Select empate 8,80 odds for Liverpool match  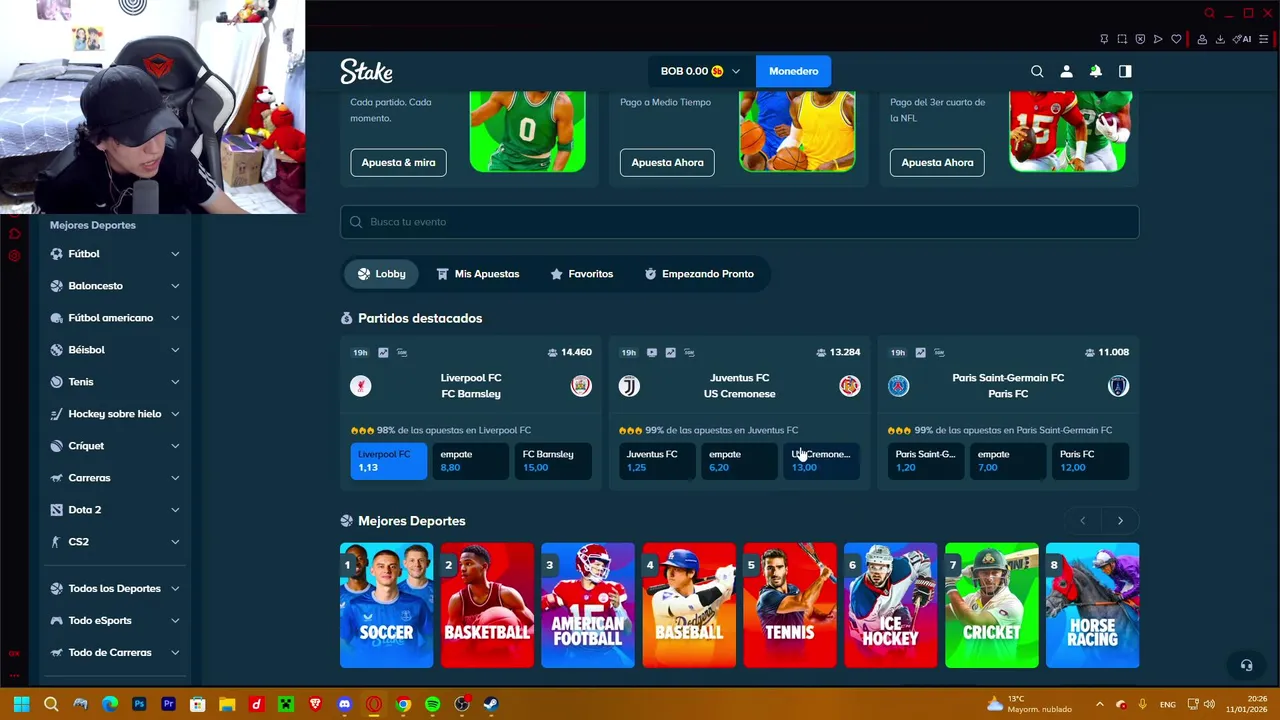(x=471, y=461)
